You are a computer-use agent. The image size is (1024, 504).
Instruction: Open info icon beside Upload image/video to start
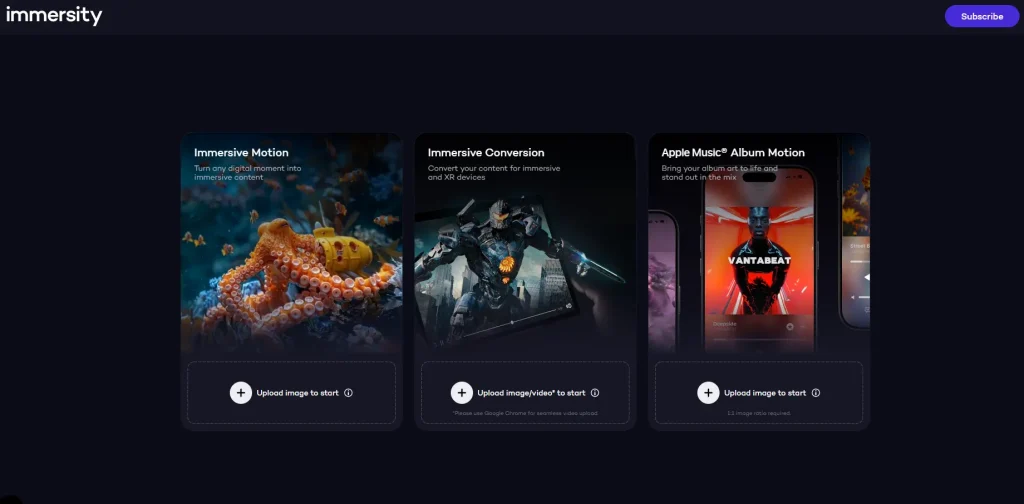tap(594, 393)
